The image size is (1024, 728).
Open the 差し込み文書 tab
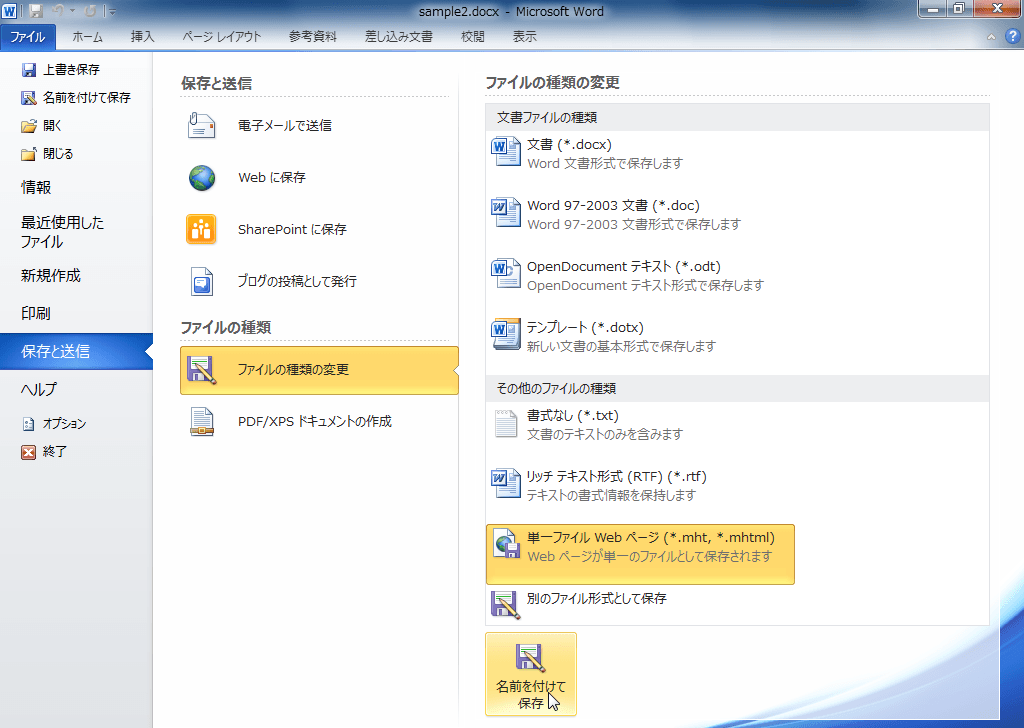pyautogui.click(x=398, y=37)
